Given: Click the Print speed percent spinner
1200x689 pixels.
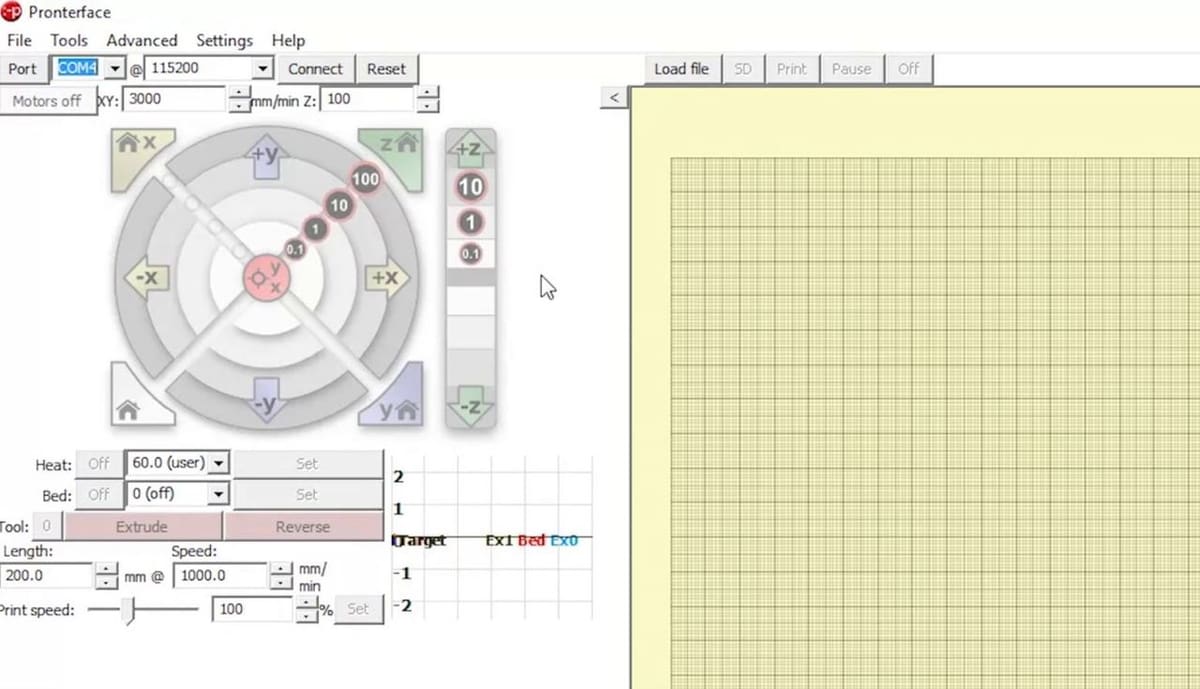Looking at the screenshot, I should click(x=307, y=609).
